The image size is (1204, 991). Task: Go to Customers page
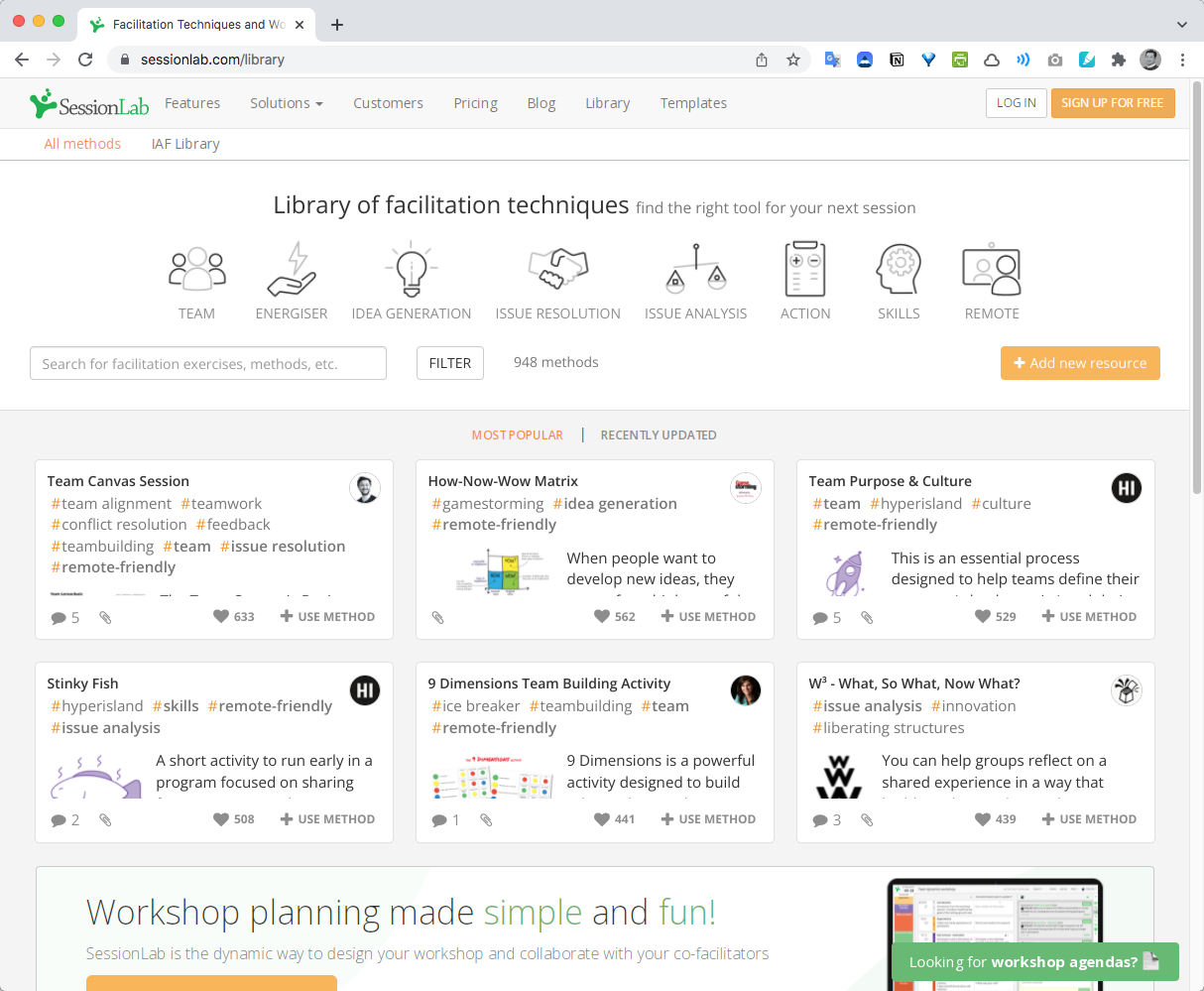point(388,103)
